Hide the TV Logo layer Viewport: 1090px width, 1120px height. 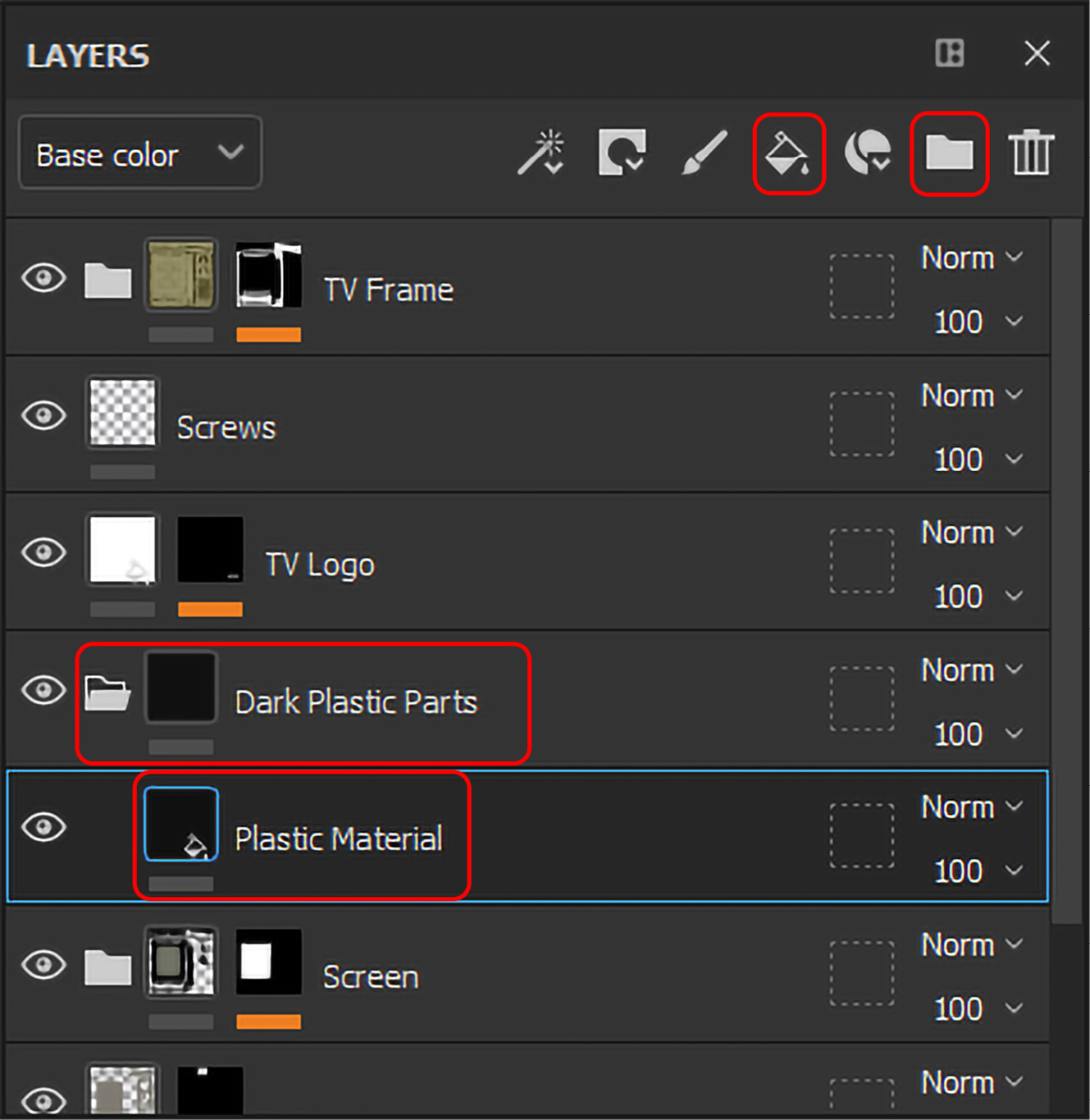(44, 552)
